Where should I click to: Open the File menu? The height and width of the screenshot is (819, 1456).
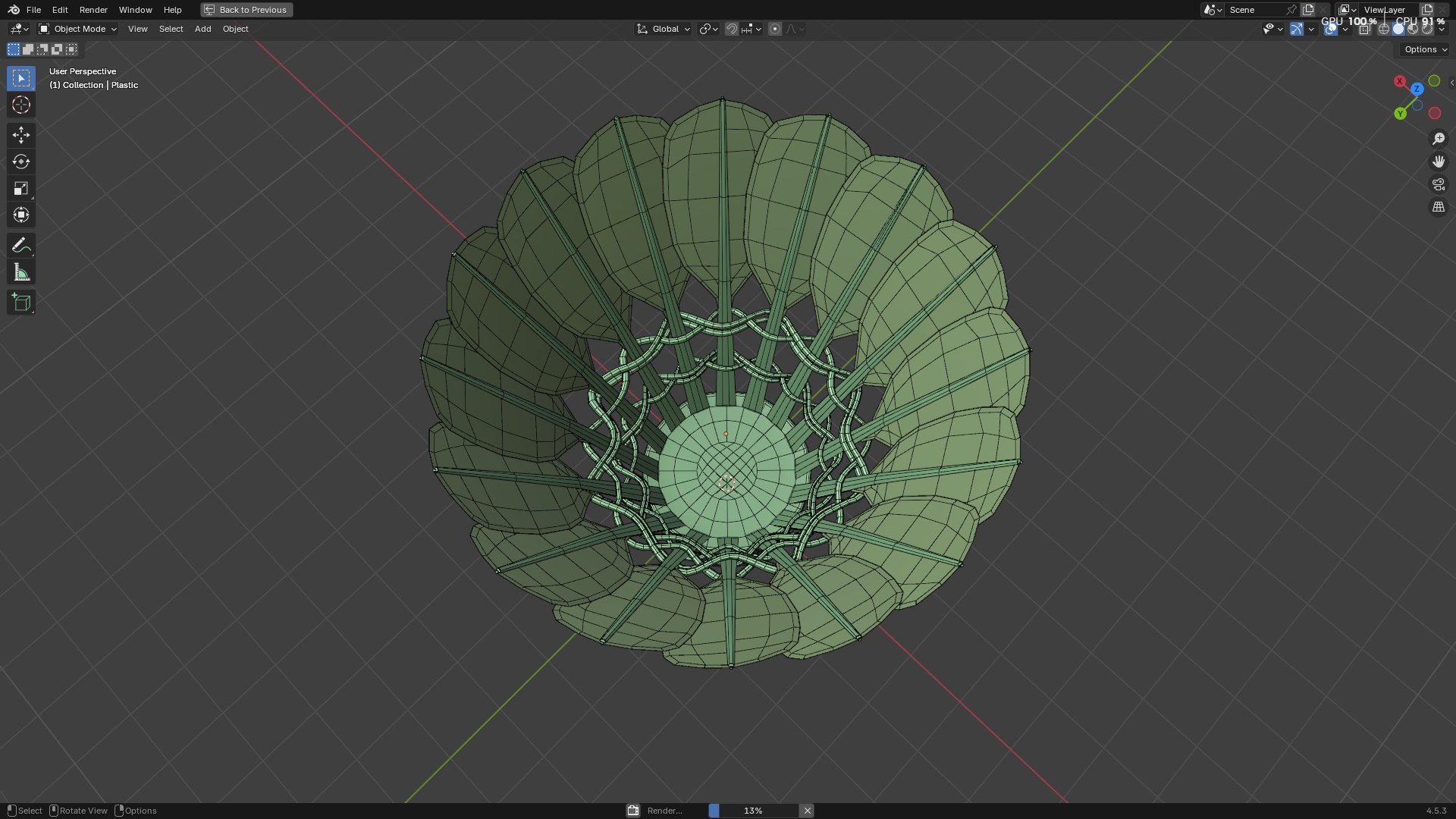click(x=33, y=10)
